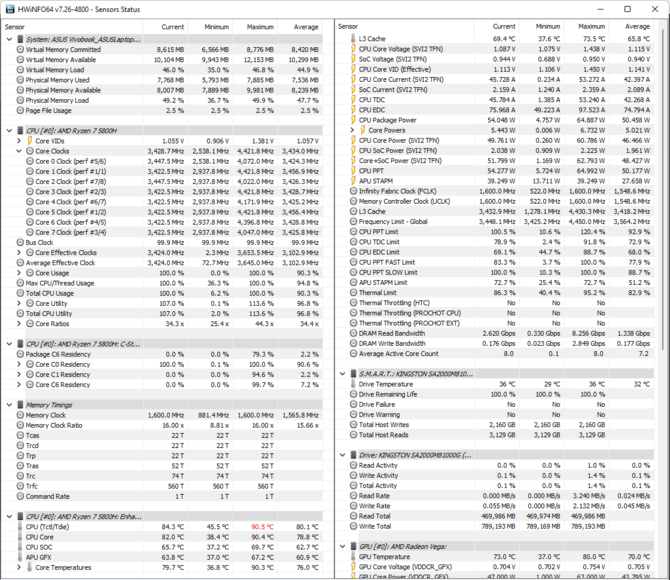Click the Total CPU Usage sensor icon
The width and height of the screenshot is (670, 580).
[20, 293]
